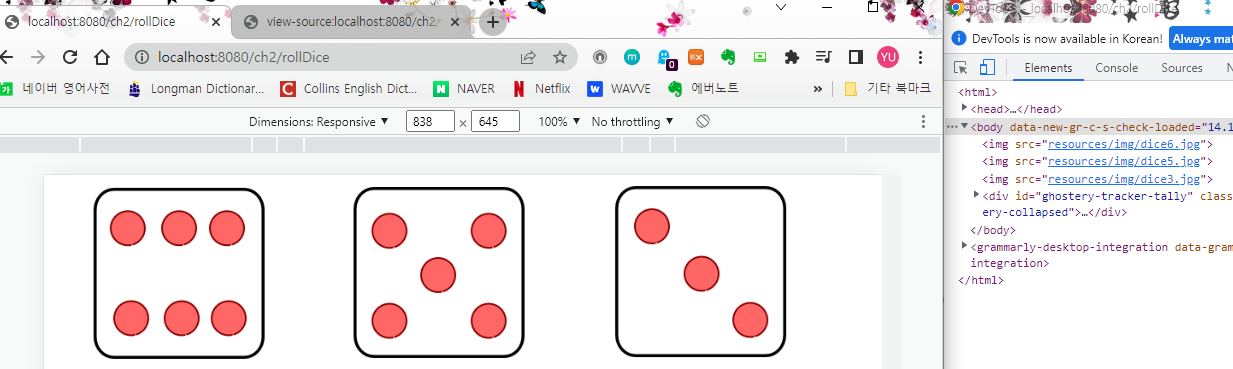Open the Elements tab in DevTools
Image resolution: width=1233 pixels, height=369 pixels.
[1047, 68]
